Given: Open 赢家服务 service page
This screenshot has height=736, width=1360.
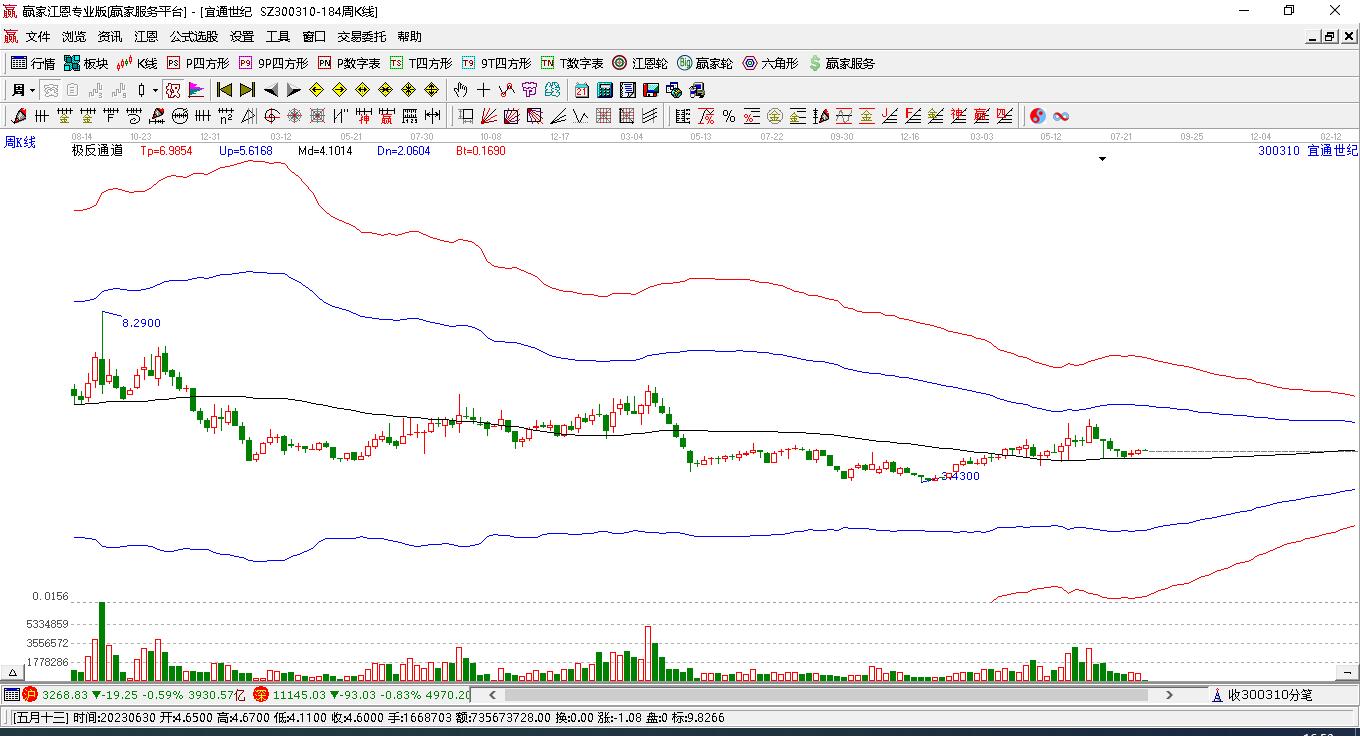Looking at the screenshot, I should point(841,63).
